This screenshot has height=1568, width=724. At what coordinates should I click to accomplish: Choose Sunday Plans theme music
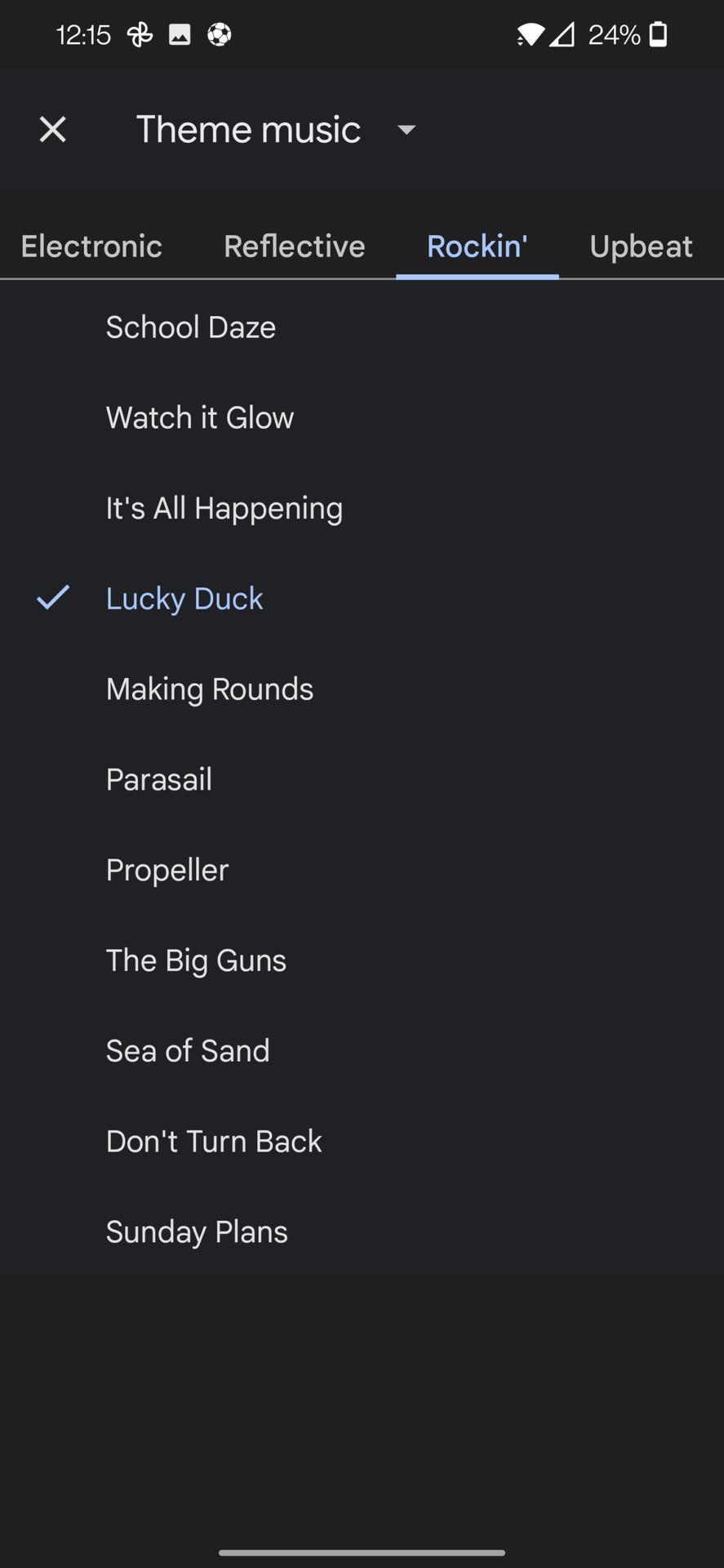(x=197, y=1232)
